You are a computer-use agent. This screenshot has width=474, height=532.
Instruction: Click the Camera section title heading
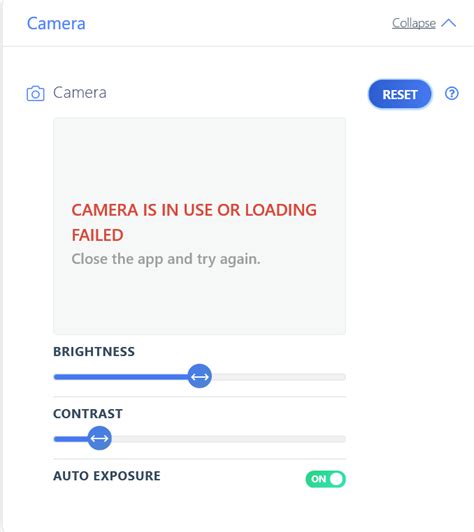click(x=56, y=23)
